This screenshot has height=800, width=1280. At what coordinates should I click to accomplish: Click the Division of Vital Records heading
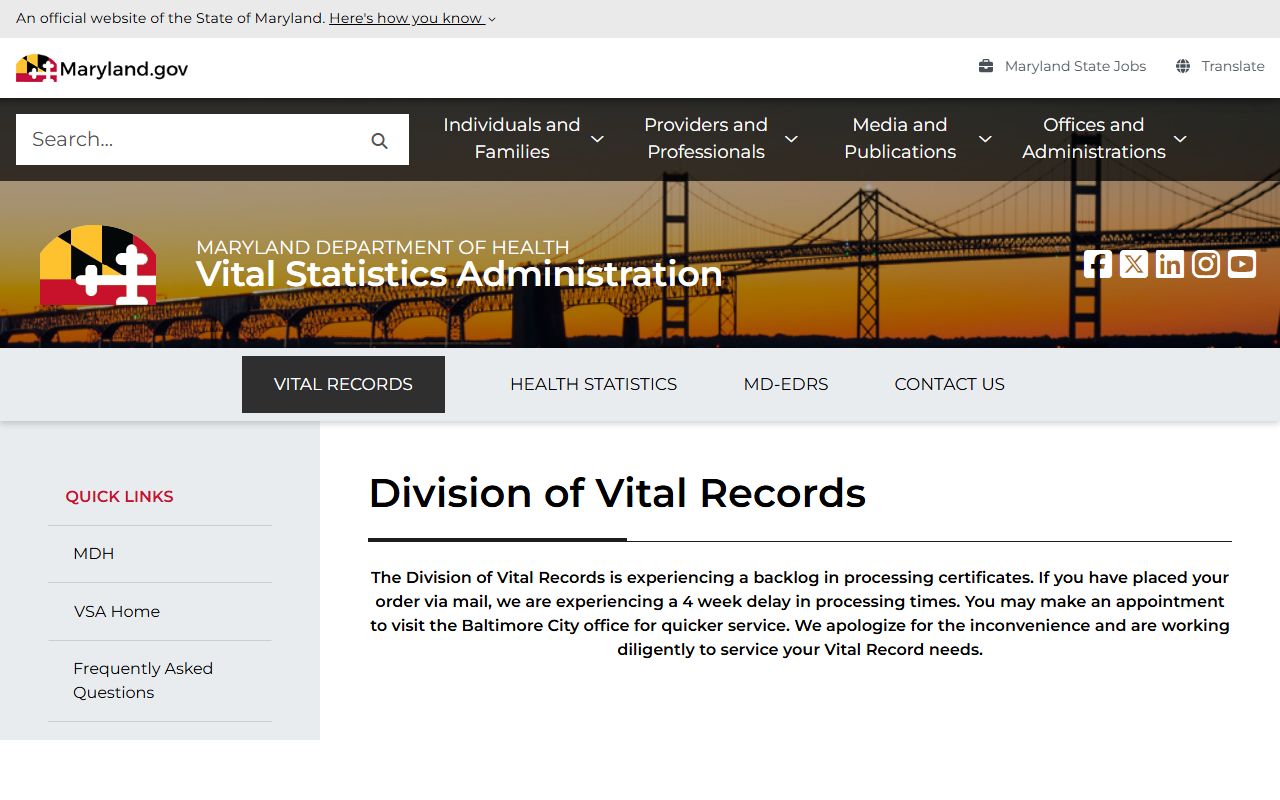pos(617,493)
